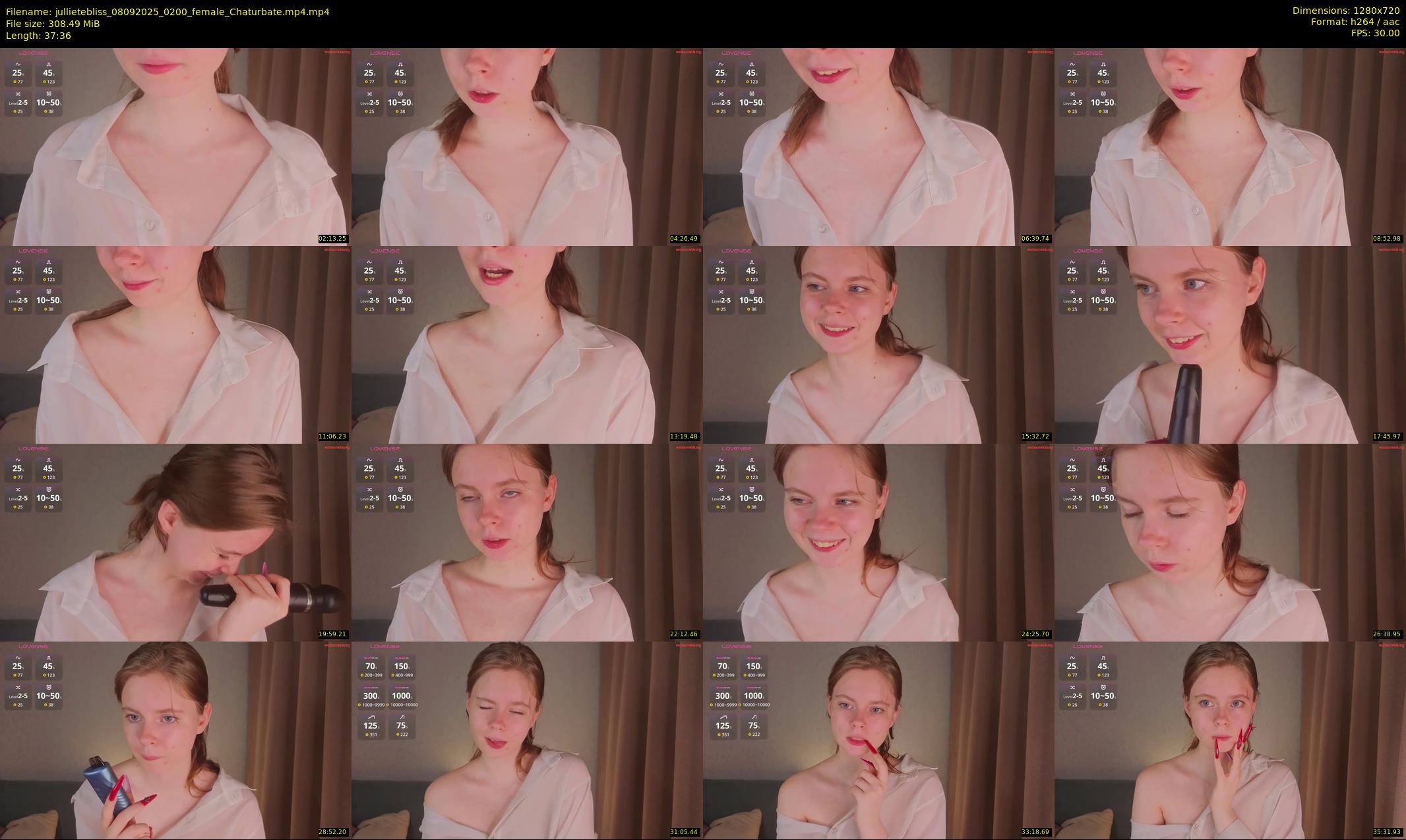The image size is (1406, 840).
Task: Click the 35:31.93 timestamp label
Action: click(1387, 832)
